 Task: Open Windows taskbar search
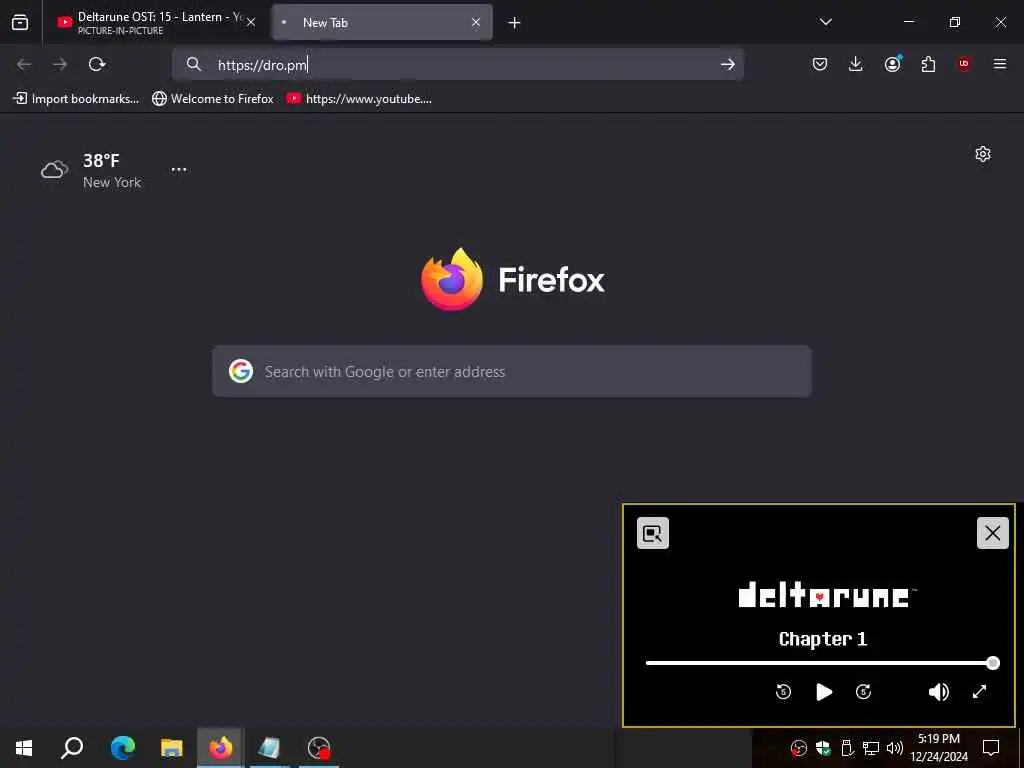(72, 748)
